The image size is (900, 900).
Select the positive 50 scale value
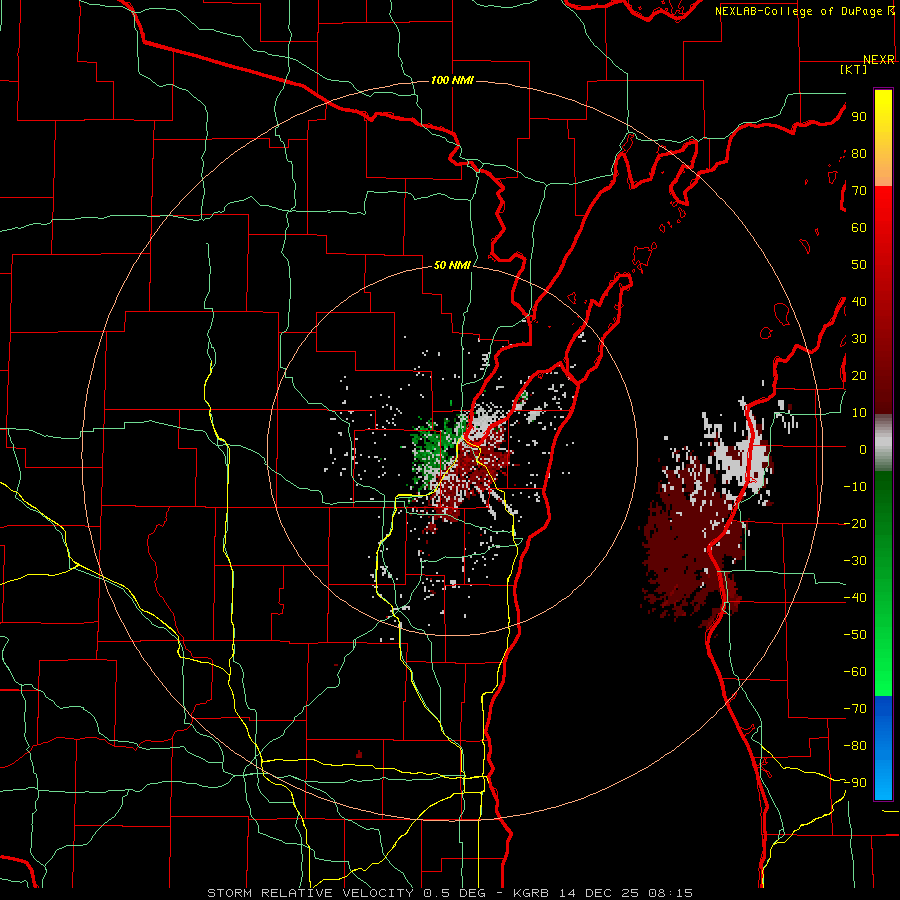tap(859, 265)
